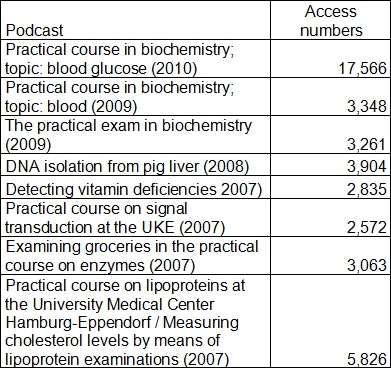The height and width of the screenshot is (368, 391).
Task: Click the Examining groceries enzymes course cell
Action: click(136, 256)
